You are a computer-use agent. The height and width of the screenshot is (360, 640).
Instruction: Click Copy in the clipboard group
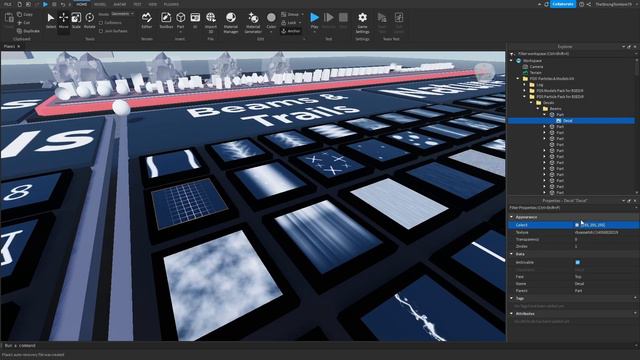(x=25, y=14)
